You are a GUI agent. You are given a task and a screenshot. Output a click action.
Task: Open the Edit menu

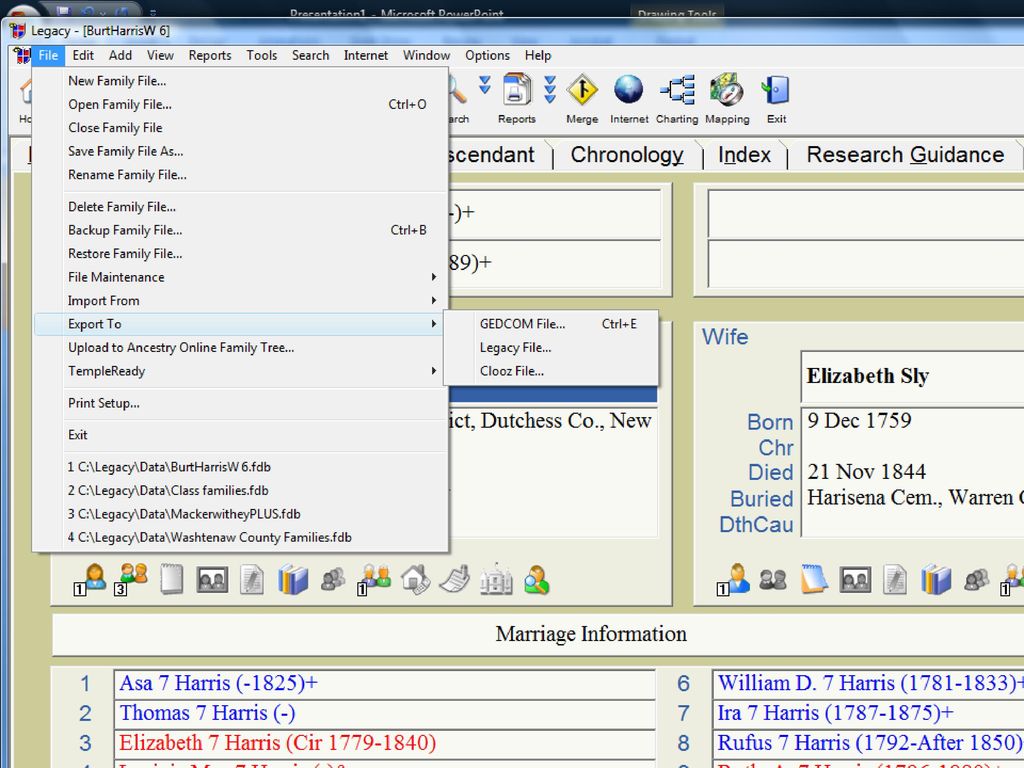pos(83,56)
